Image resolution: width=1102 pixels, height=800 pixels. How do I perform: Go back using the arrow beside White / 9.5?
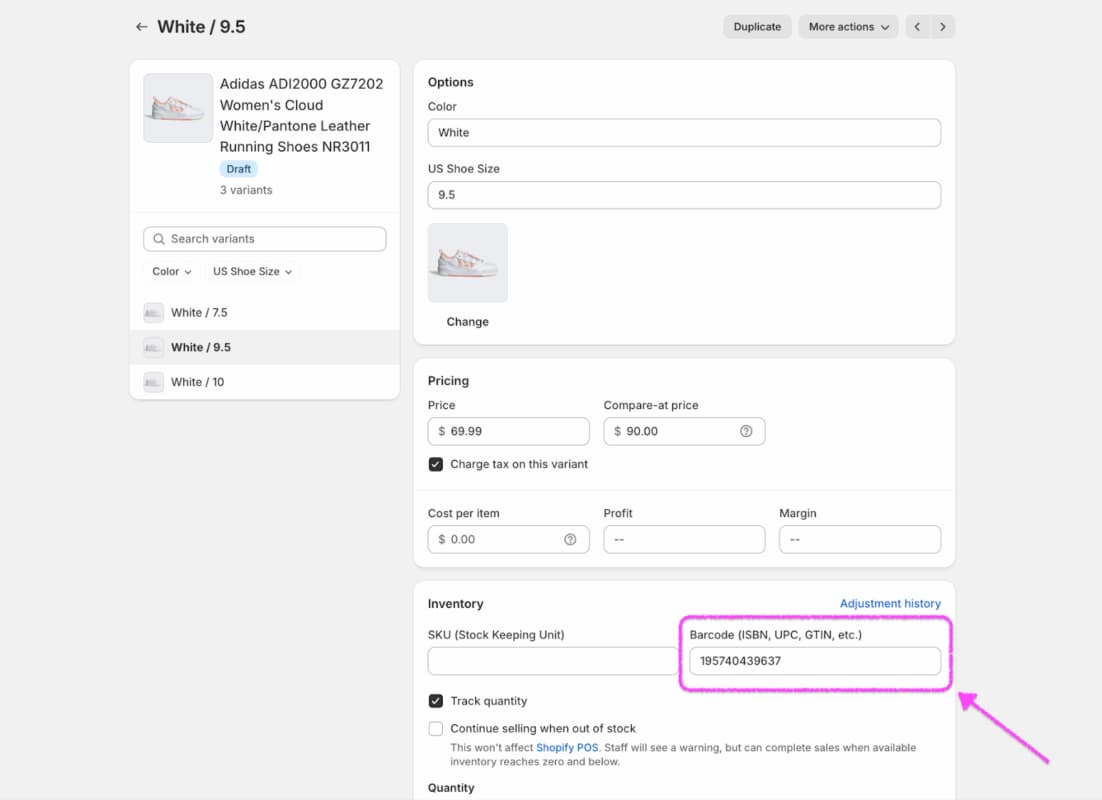141,27
